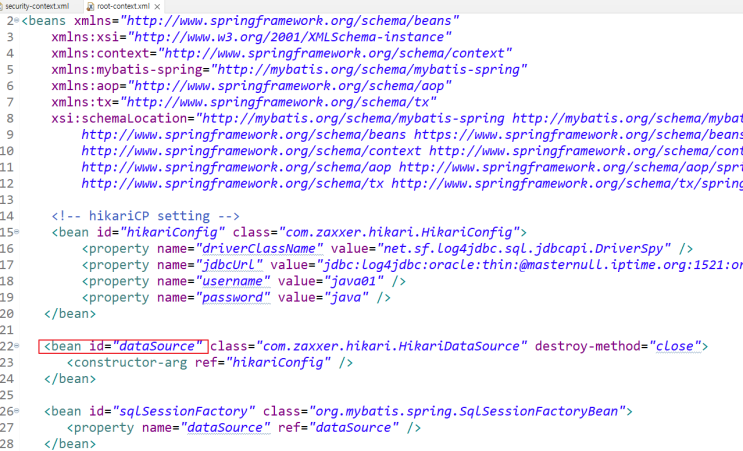Close the root-context.xml tab with its X

(x=157, y=7)
